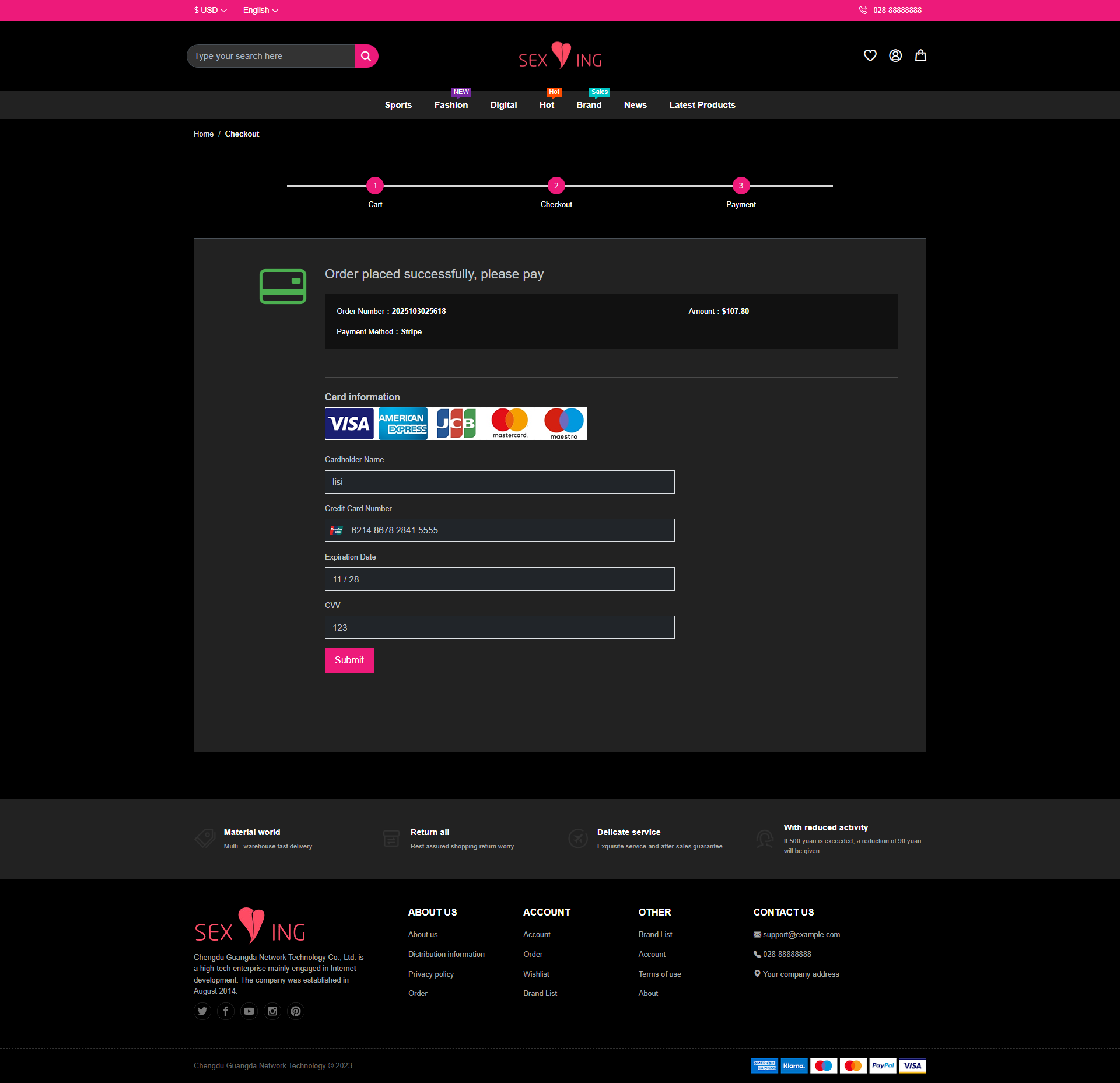The height and width of the screenshot is (1083, 1120).
Task: Go to Home breadcrumb link
Action: (x=204, y=134)
